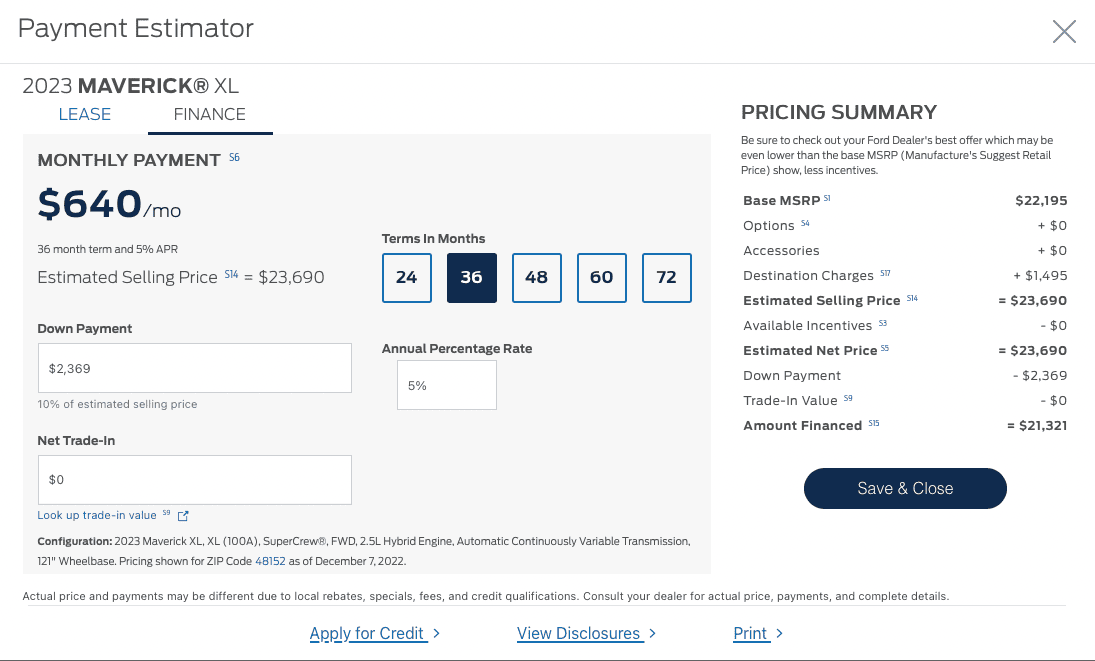Choose the 24 month term
This screenshot has width=1095, height=661.
click(x=406, y=278)
